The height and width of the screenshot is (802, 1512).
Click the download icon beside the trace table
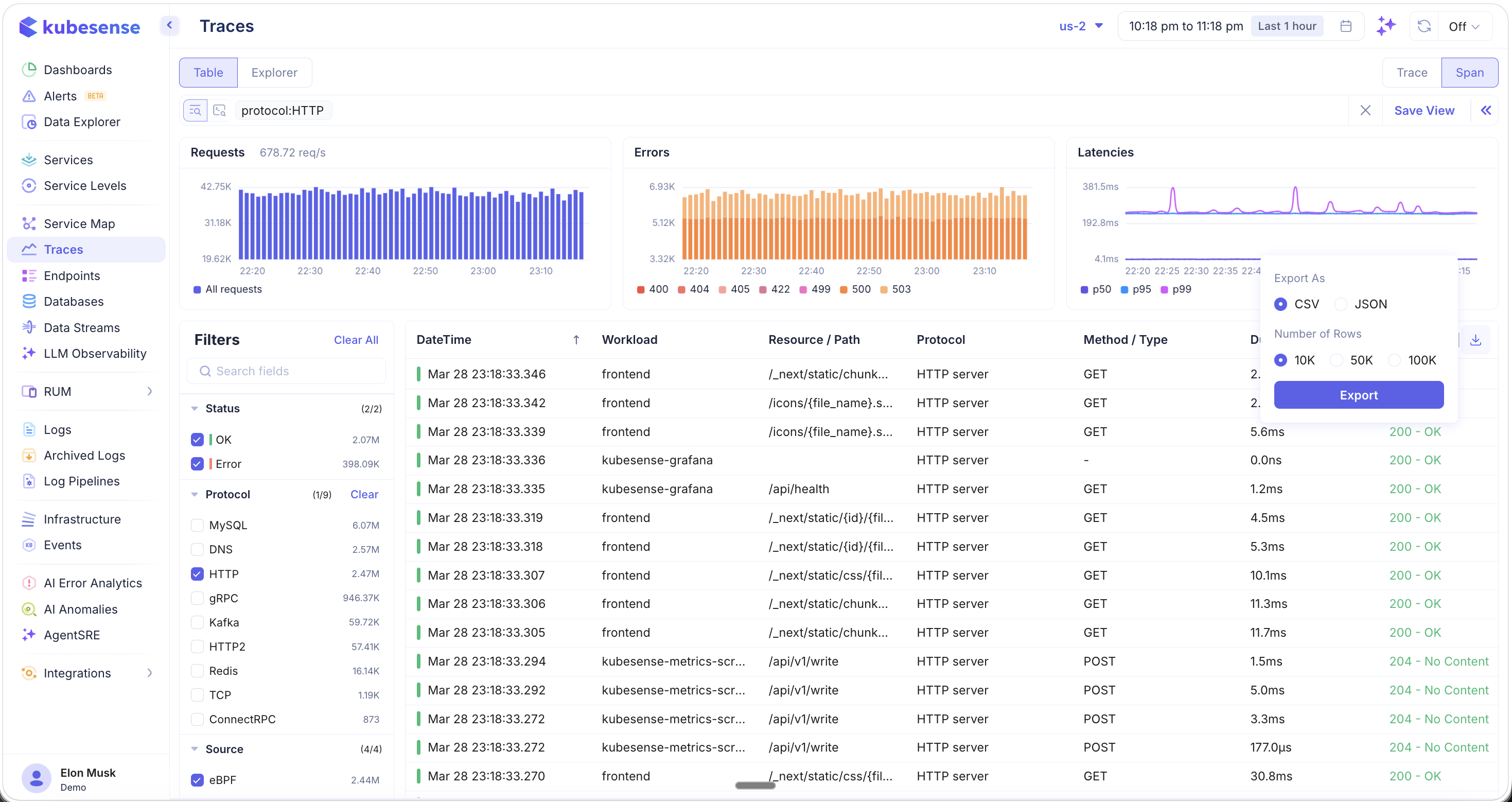click(x=1476, y=340)
